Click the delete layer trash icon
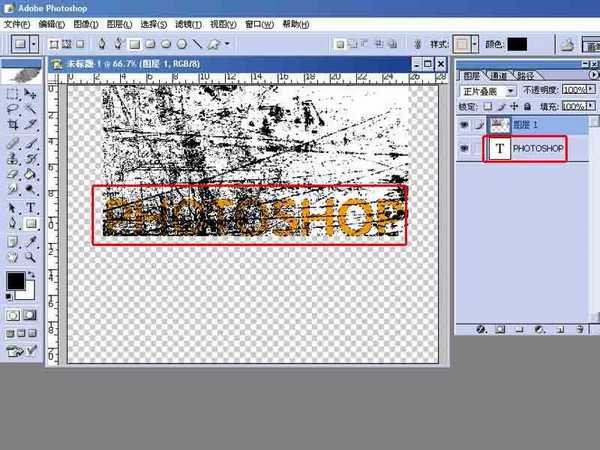600x450 pixels. (x=577, y=328)
